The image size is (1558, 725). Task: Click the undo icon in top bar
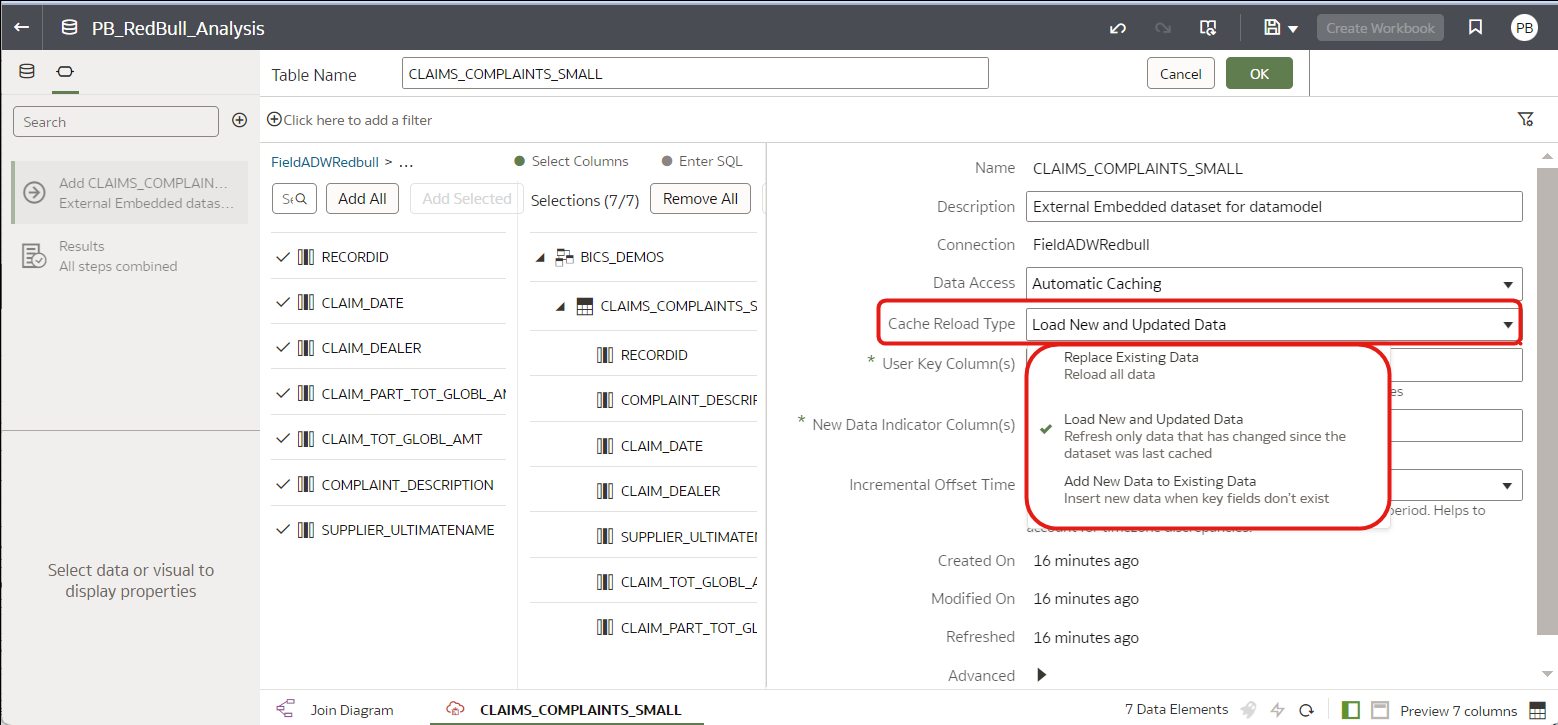[x=1118, y=28]
